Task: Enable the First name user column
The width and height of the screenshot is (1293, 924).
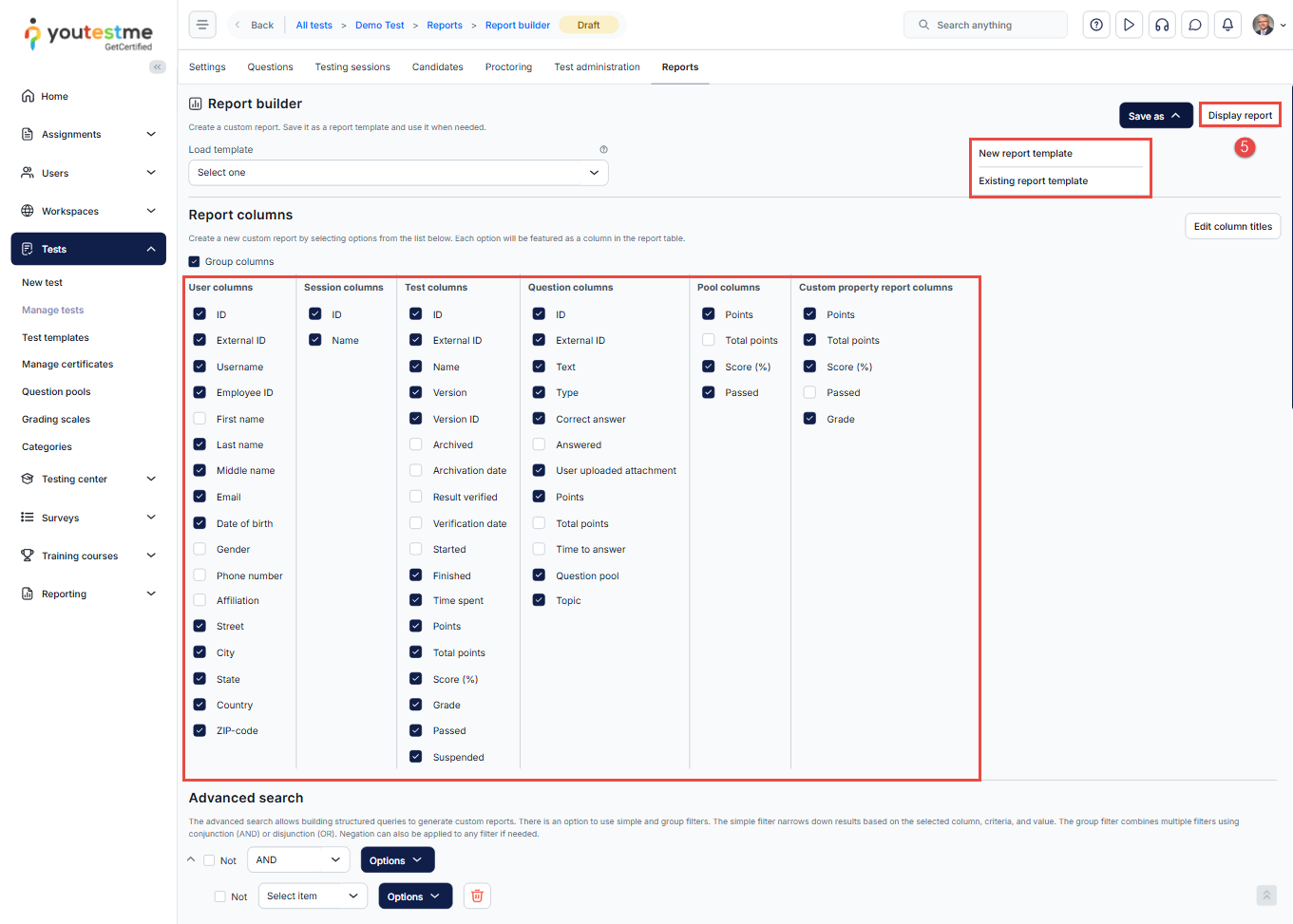Action: pos(200,419)
